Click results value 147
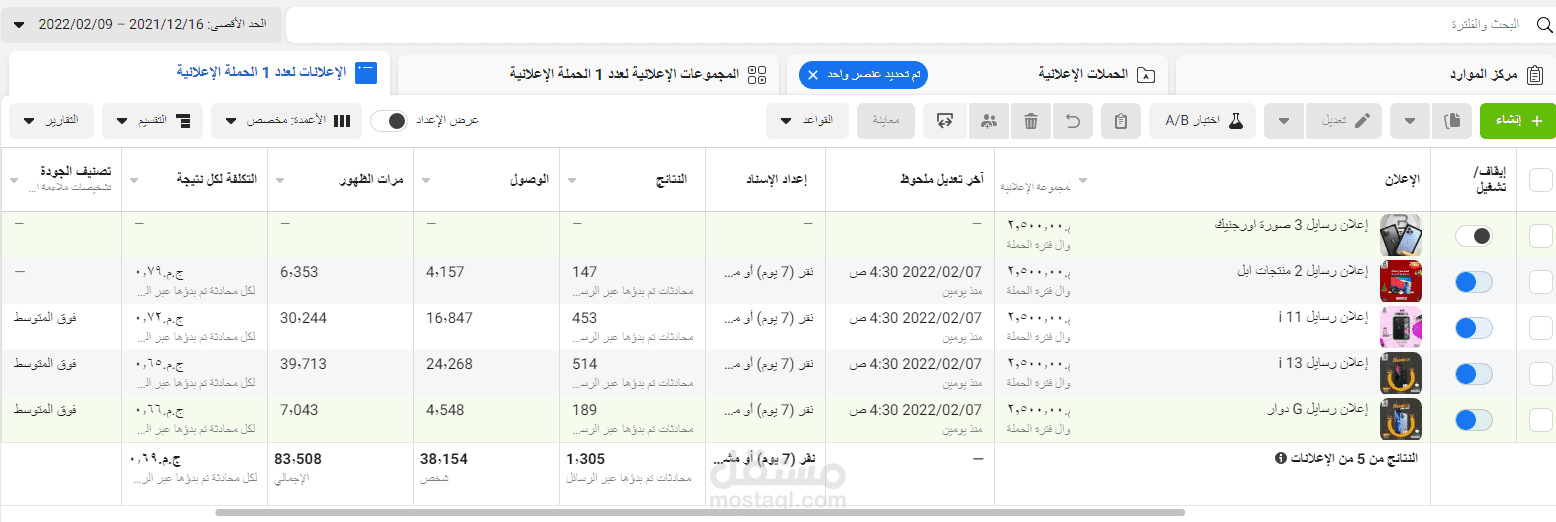 [x=584, y=272]
